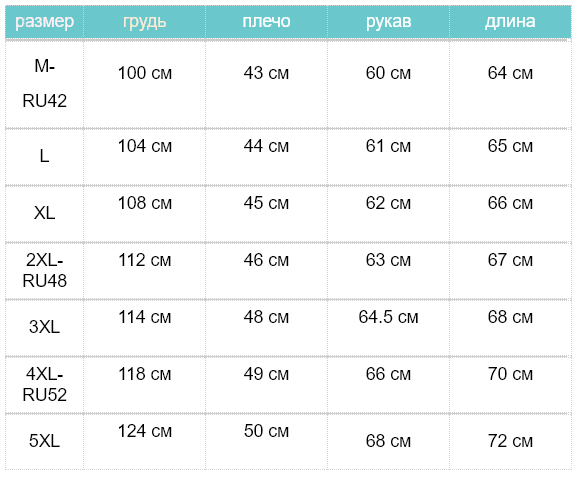Screen dimensions: 577x482
Task: Select the 4XL-RU52 size cell
Action: (x=45, y=384)
